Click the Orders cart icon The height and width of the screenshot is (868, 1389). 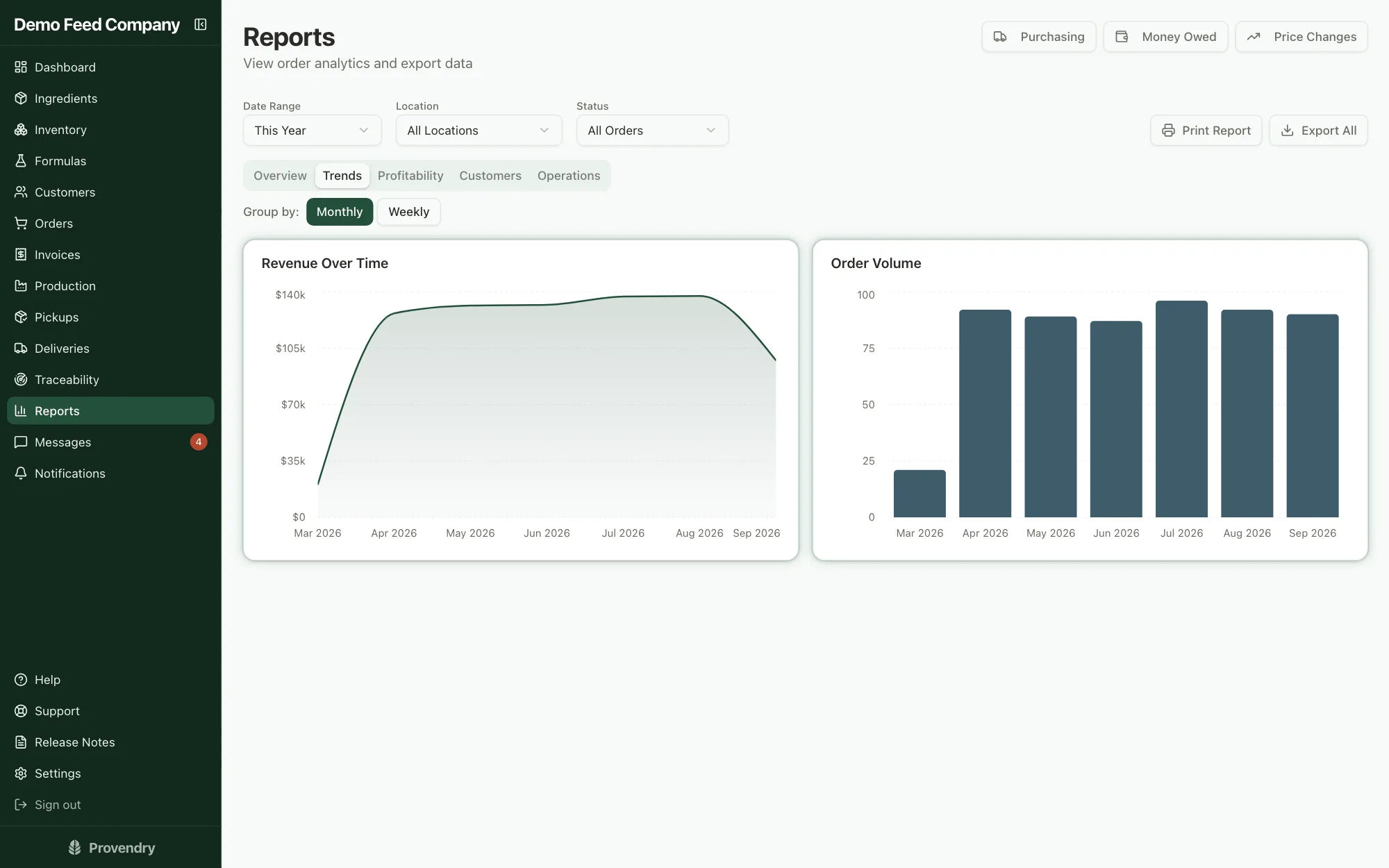pos(21,224)
